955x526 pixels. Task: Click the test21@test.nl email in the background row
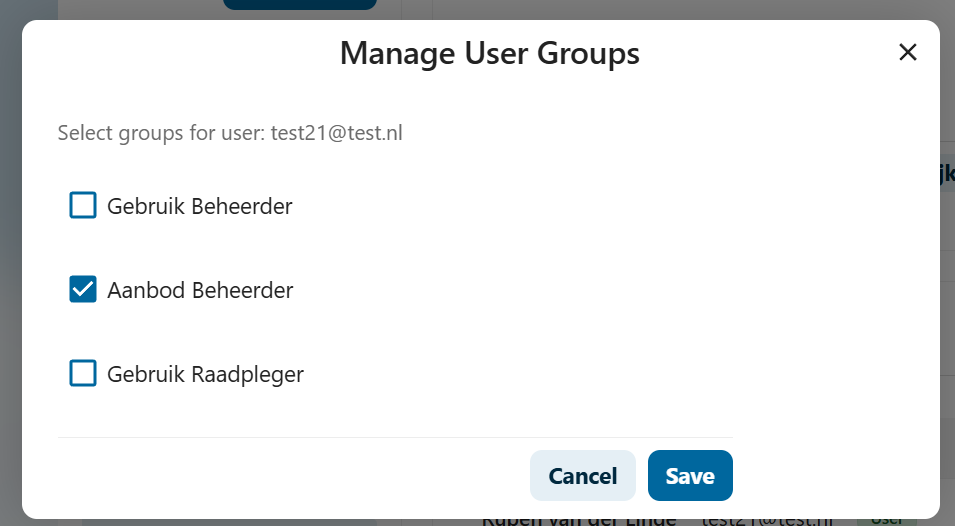tap(766, 521)
